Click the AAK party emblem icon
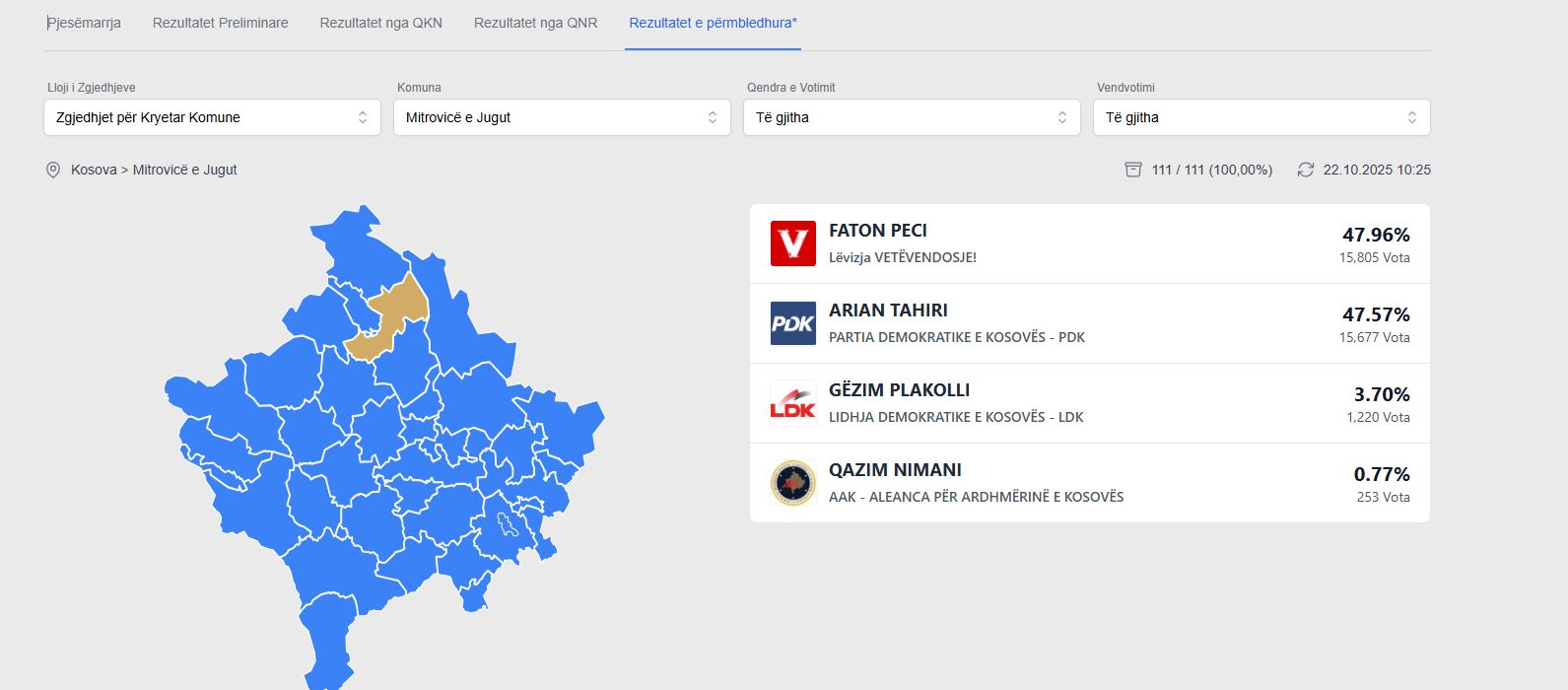This screenshot has height=690, width=1568. pos(793,483)
